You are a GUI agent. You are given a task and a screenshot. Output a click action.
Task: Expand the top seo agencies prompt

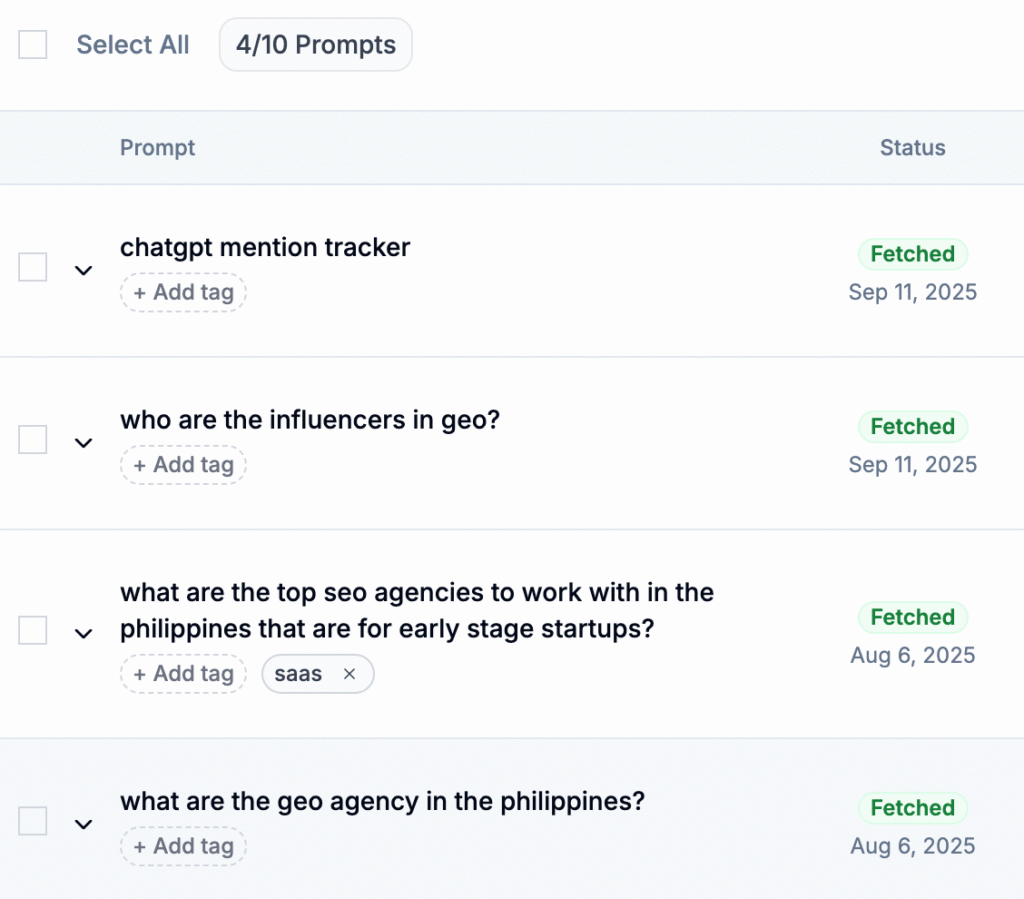(x=84, y=633)
